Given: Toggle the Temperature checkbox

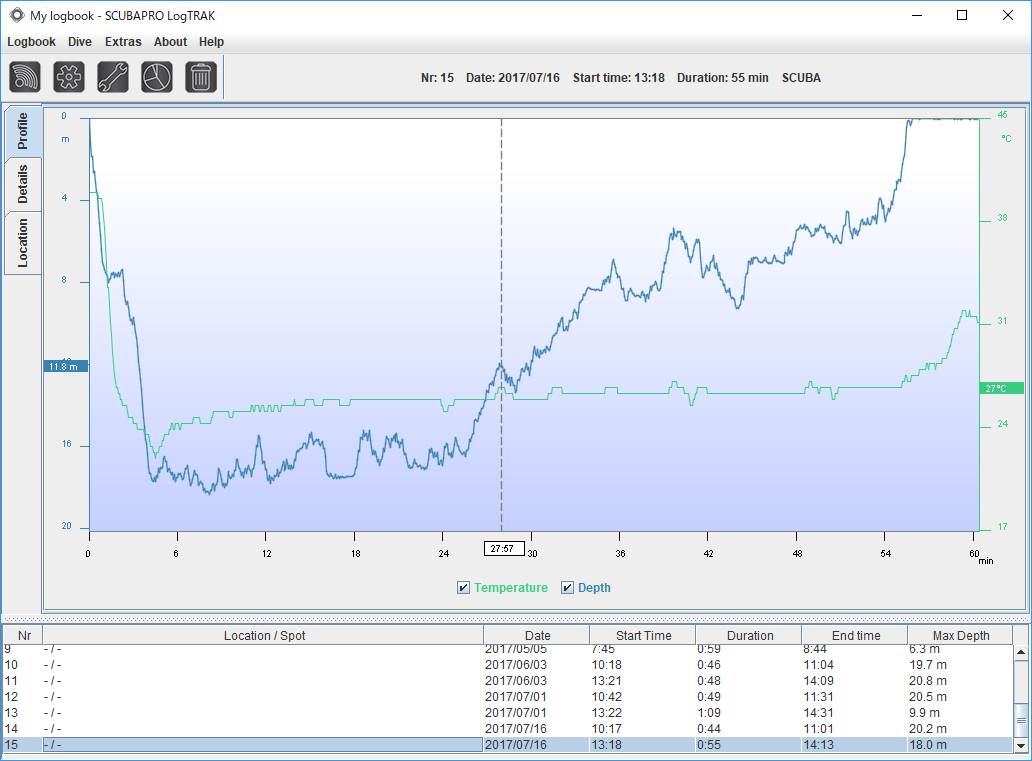Looking at the screenshot, I should point(463,587).
